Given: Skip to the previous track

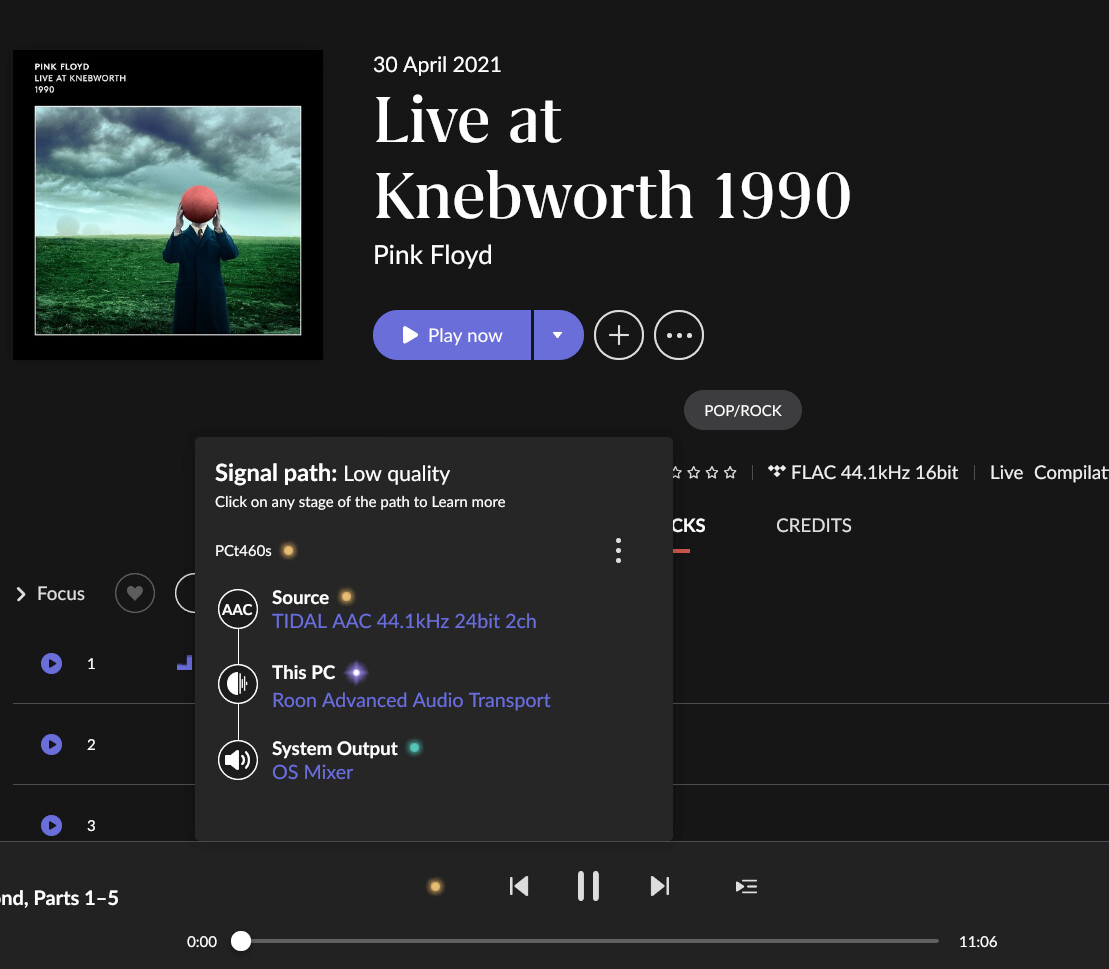Looking at the screenshot, I should point(518,886).
